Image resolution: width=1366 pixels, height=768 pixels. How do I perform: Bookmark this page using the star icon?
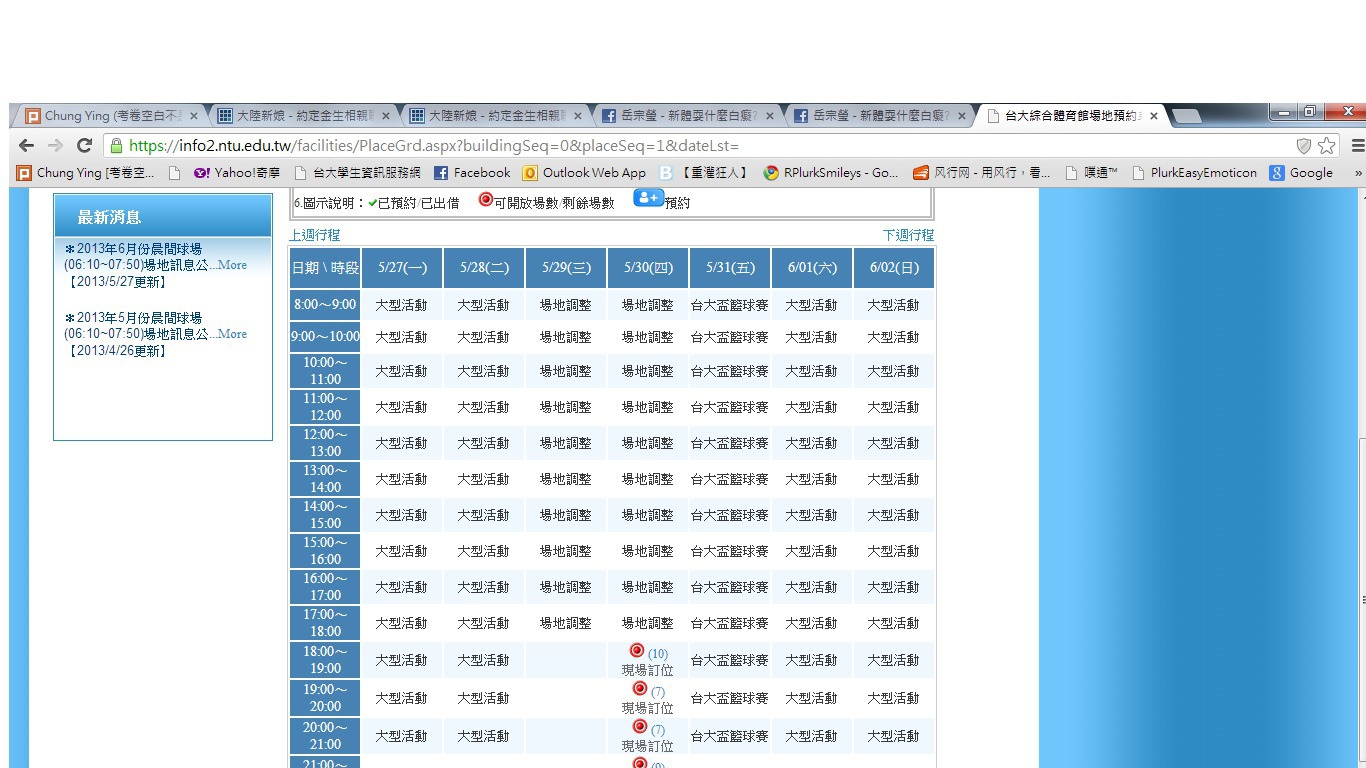tap(1327, 146)
